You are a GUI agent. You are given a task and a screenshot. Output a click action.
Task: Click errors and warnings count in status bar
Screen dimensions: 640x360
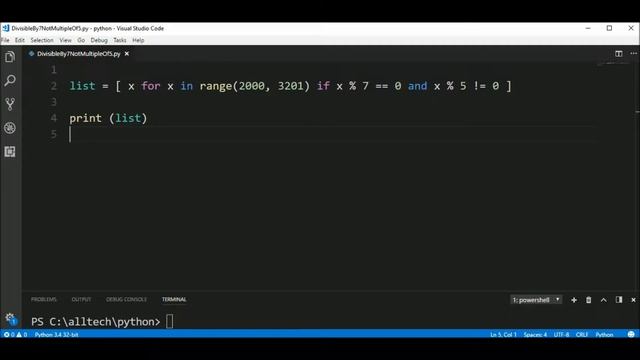coord(16,334)
